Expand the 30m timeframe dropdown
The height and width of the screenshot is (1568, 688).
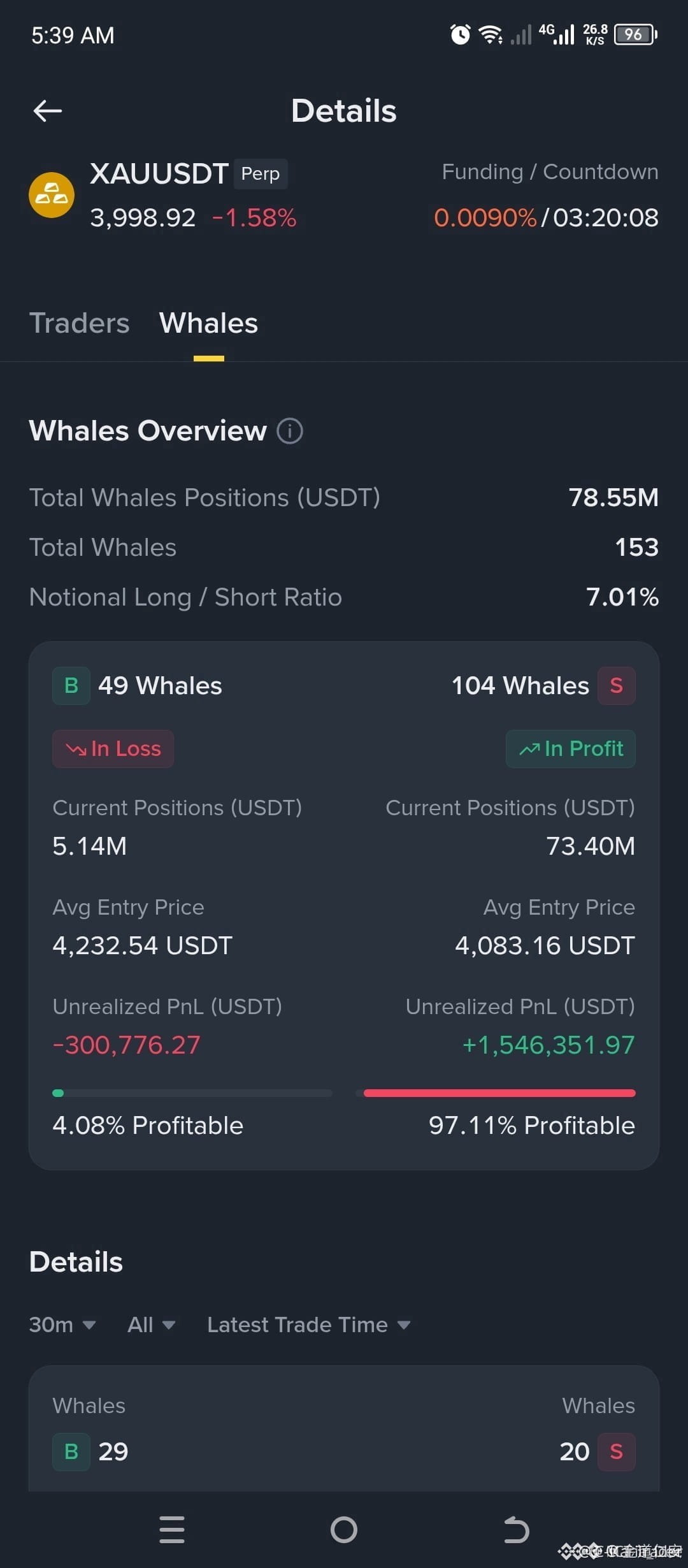[x=62, y=1325]
